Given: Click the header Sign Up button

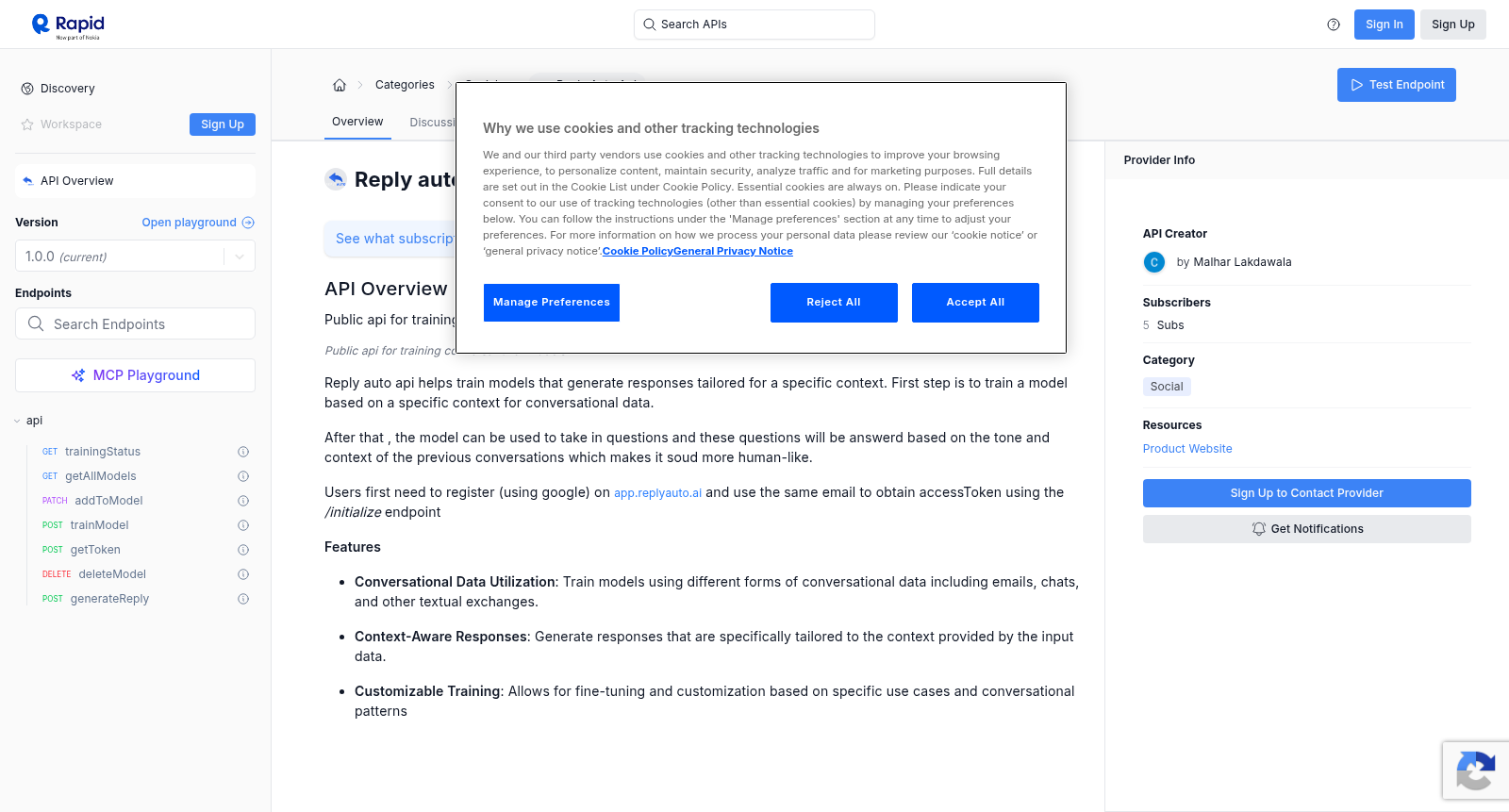Looking at the screenshot, I should coord(1453,25).
